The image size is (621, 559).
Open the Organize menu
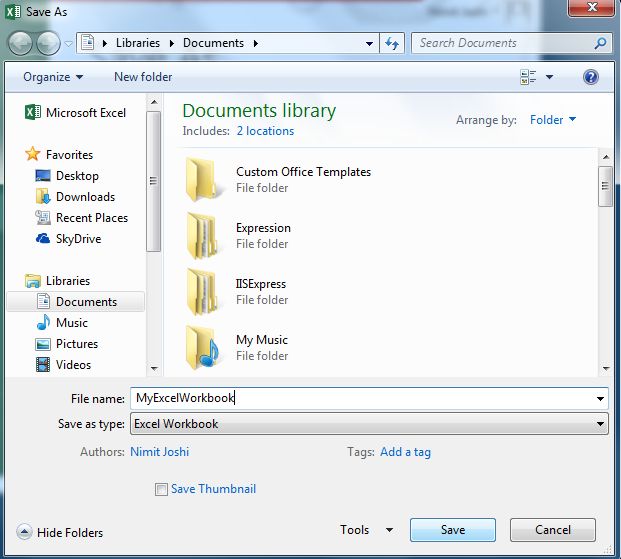53,77
